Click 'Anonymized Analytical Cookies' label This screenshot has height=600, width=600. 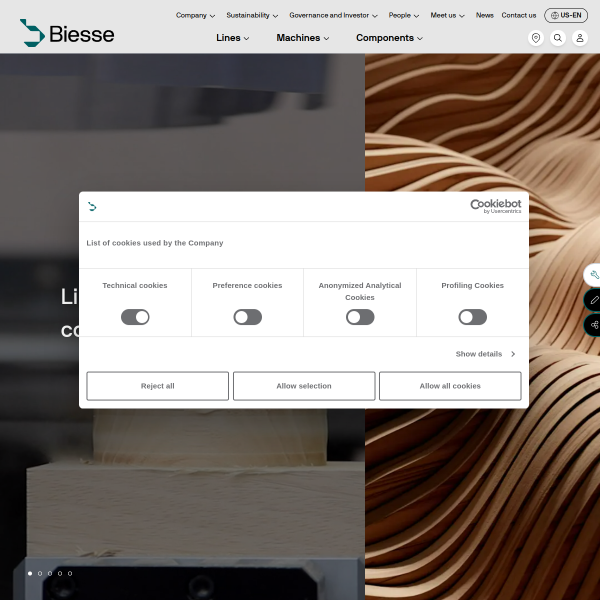pos(360,291)
